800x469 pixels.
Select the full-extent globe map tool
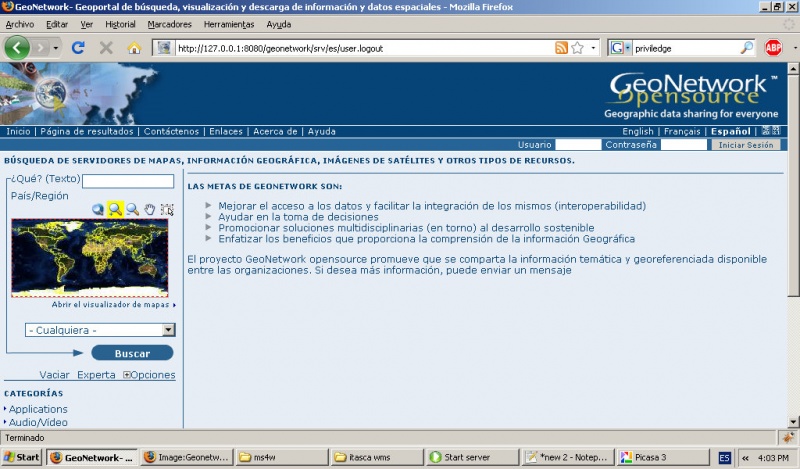(x=98, y=209)
